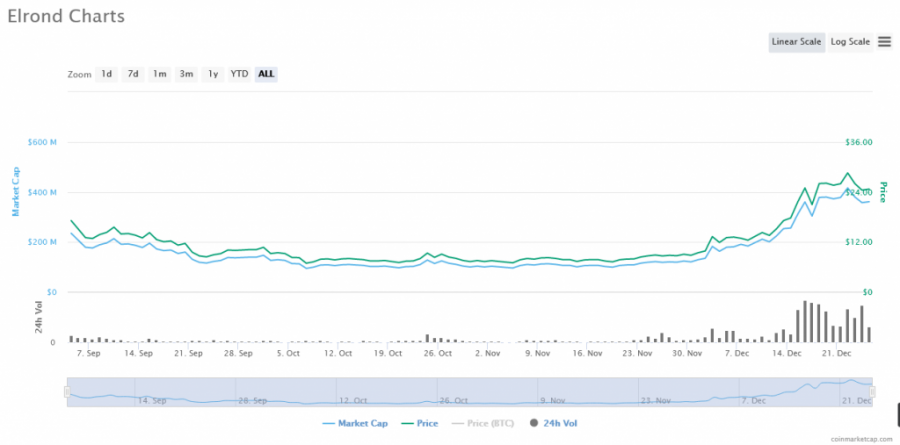Set zoom range to 1y

212,74
